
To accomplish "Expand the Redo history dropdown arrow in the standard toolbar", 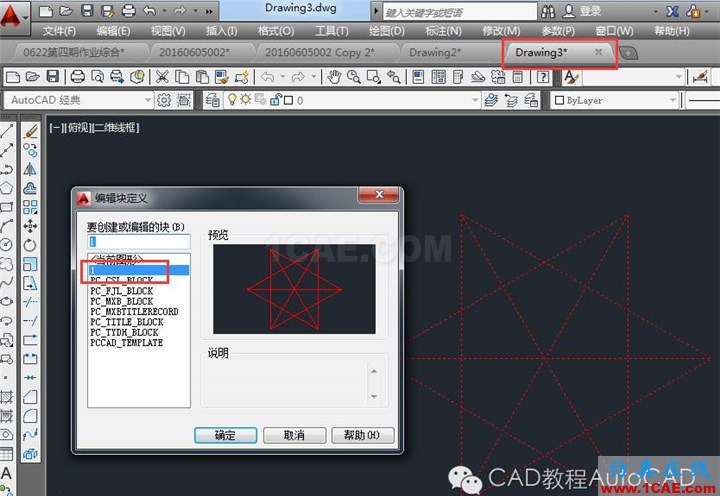I will click(314, 77).
